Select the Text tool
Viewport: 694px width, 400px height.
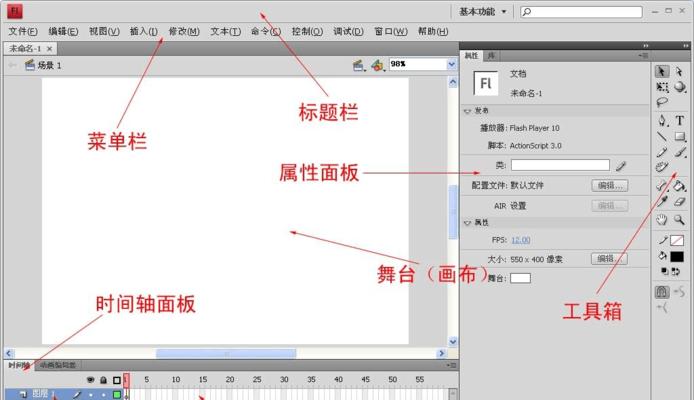[x=679, y=120]
